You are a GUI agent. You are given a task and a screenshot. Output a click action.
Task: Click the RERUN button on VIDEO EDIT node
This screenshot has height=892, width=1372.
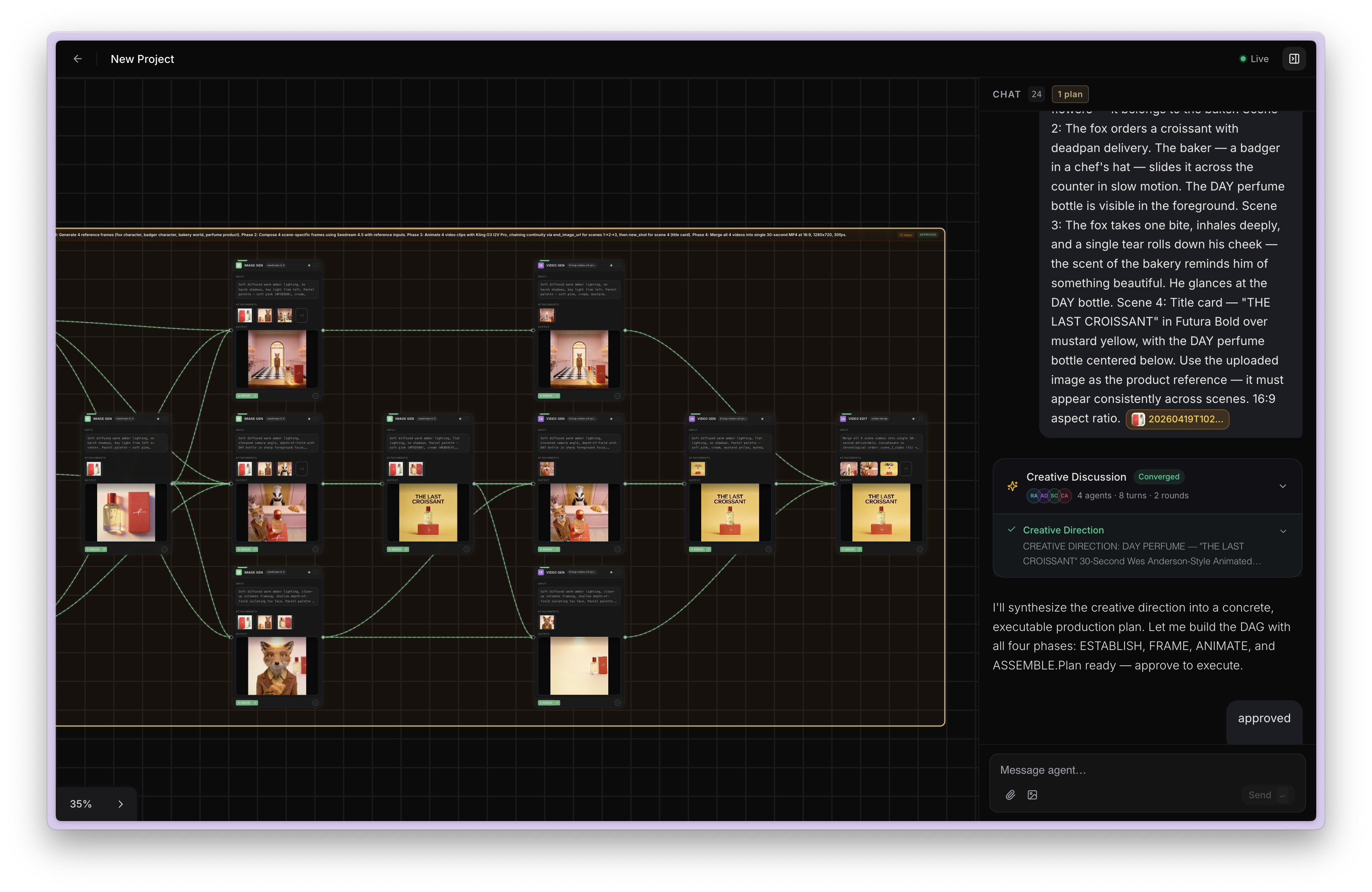848,550
